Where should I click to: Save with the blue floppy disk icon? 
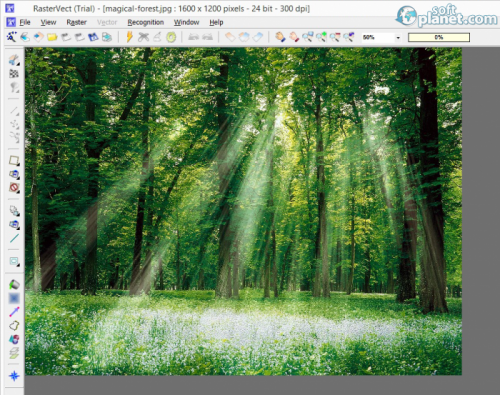click(x=93, y=37)
